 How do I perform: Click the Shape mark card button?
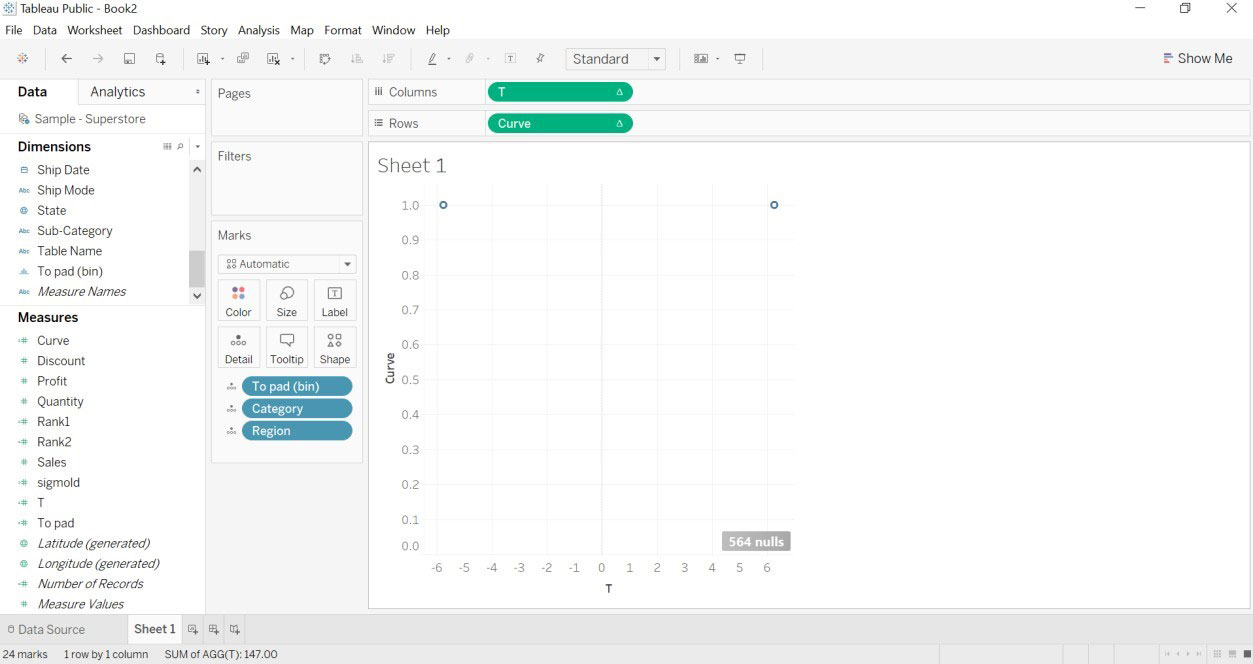click(335, 347)
